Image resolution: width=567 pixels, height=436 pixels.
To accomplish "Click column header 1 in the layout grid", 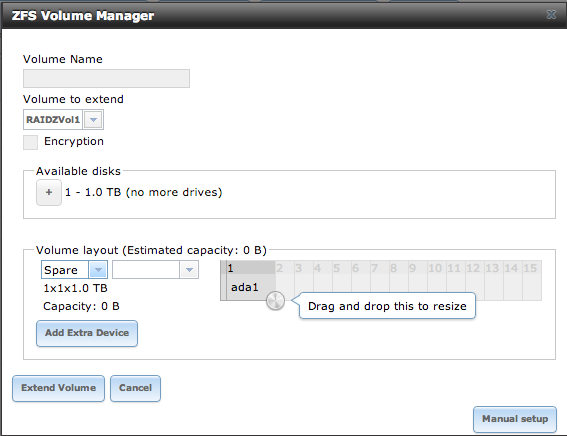I will coord(251,268).
